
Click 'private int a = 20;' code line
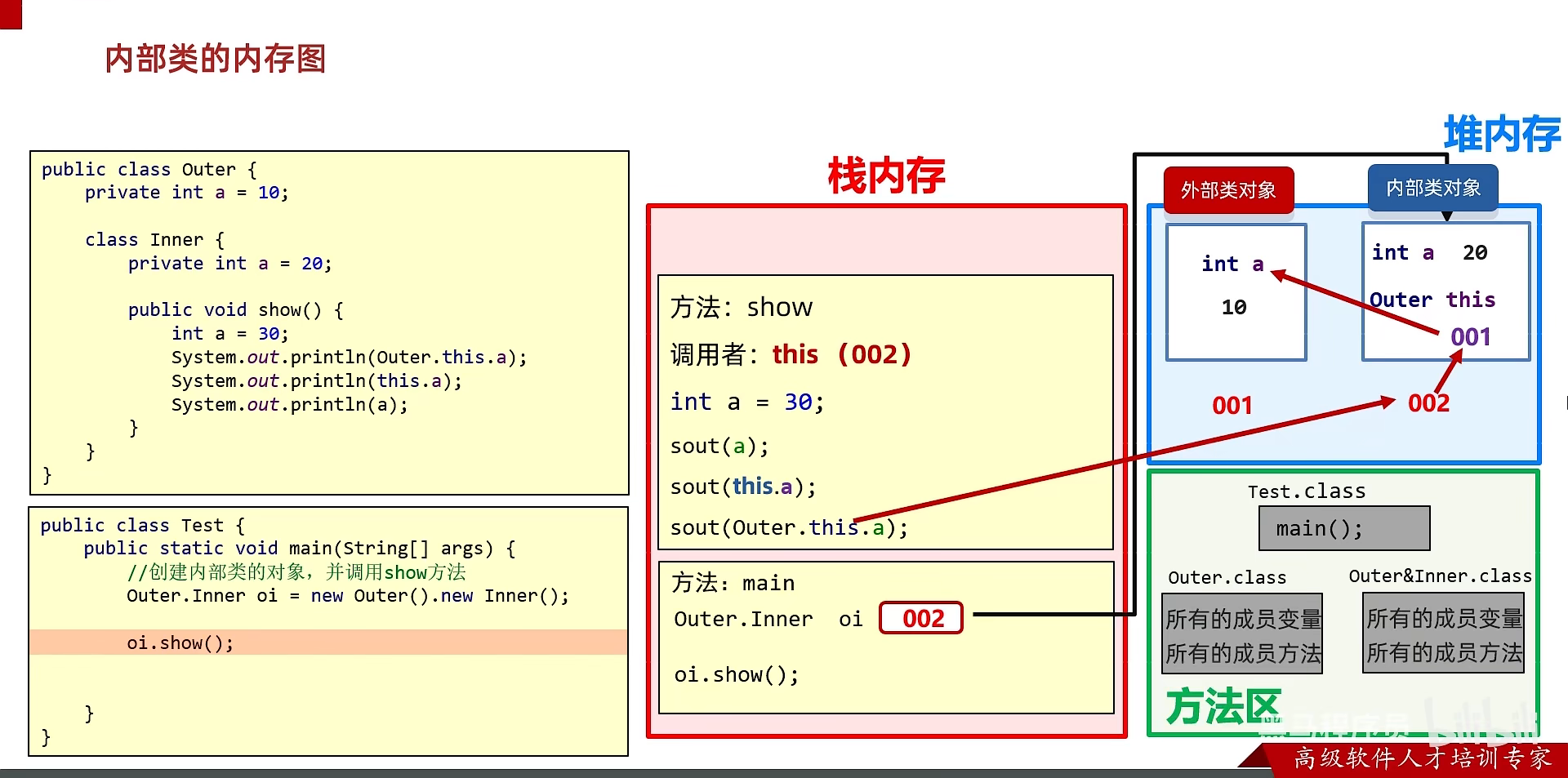click(230, 264)
